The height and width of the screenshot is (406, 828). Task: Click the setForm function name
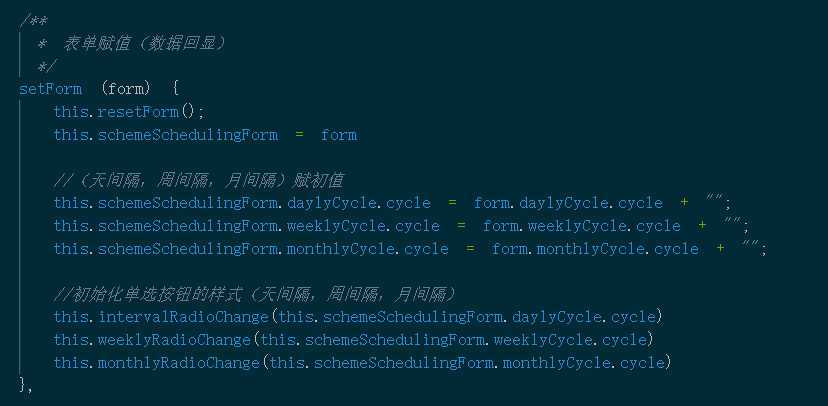[x=50, y=88]
